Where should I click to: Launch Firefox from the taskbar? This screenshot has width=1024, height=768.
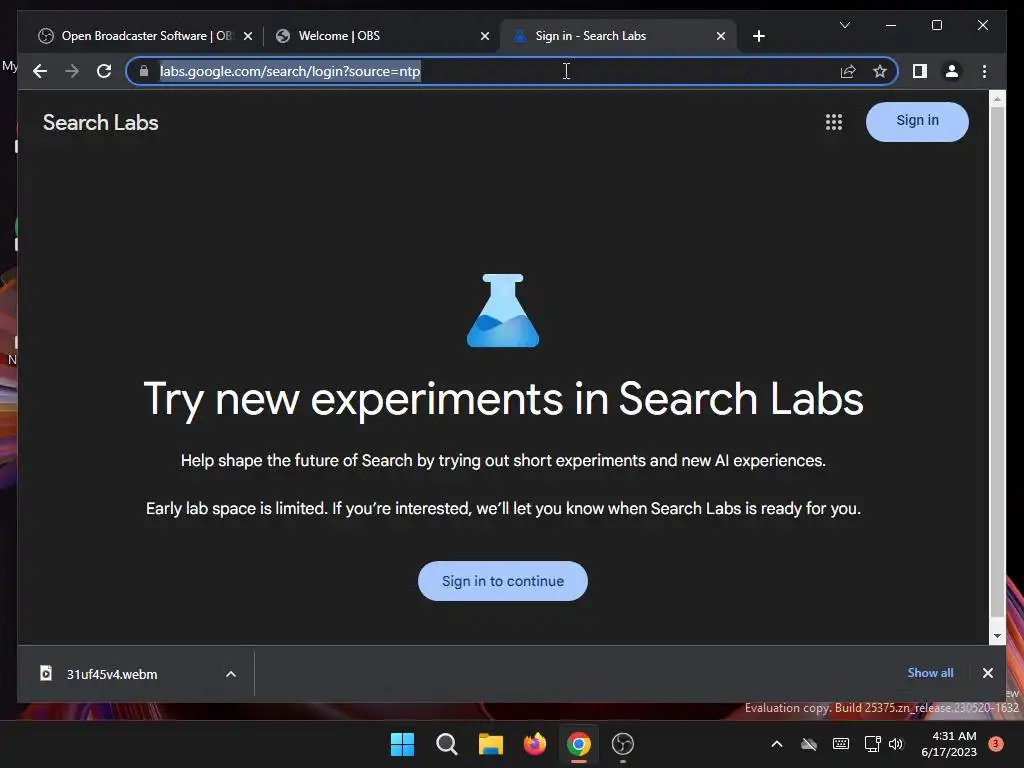pos(535,744)
